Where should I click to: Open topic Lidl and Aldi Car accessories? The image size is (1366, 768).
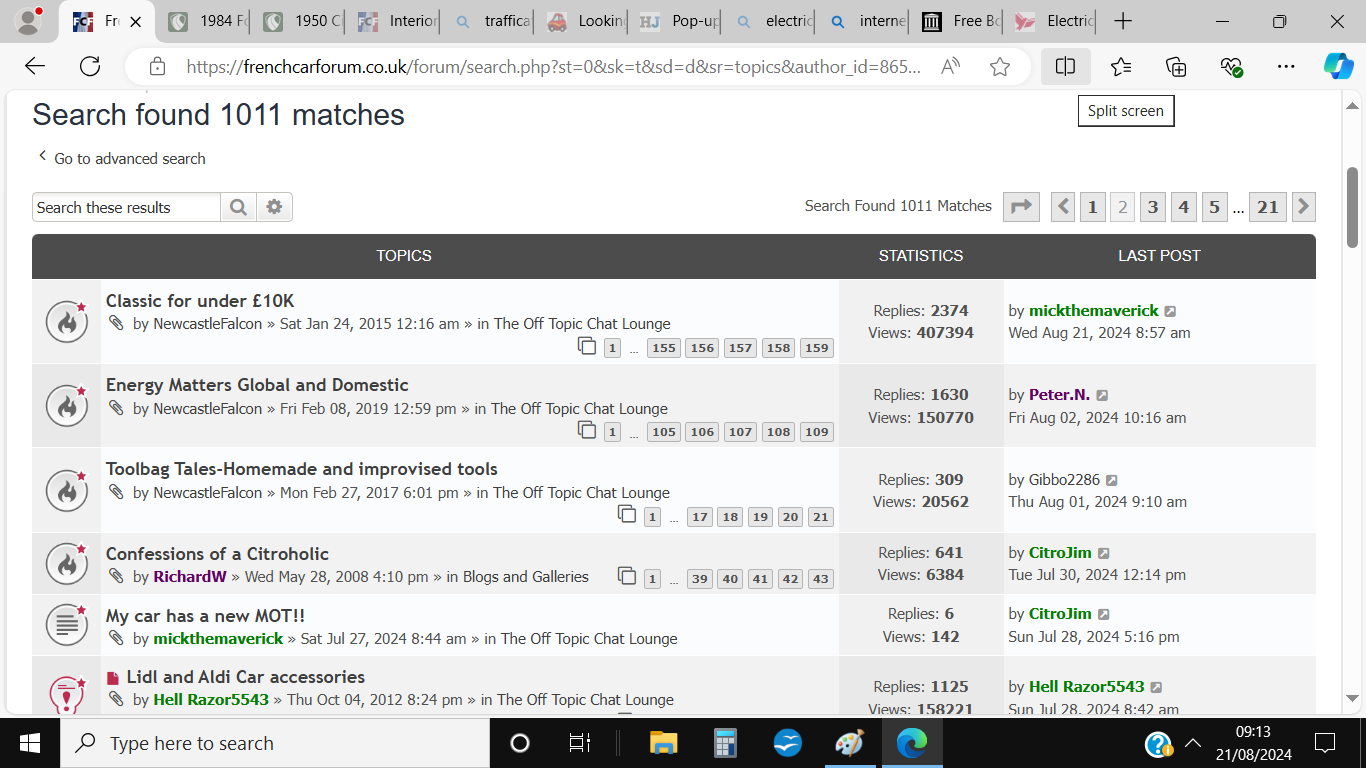pyautogui.click(x=246, y=677)
